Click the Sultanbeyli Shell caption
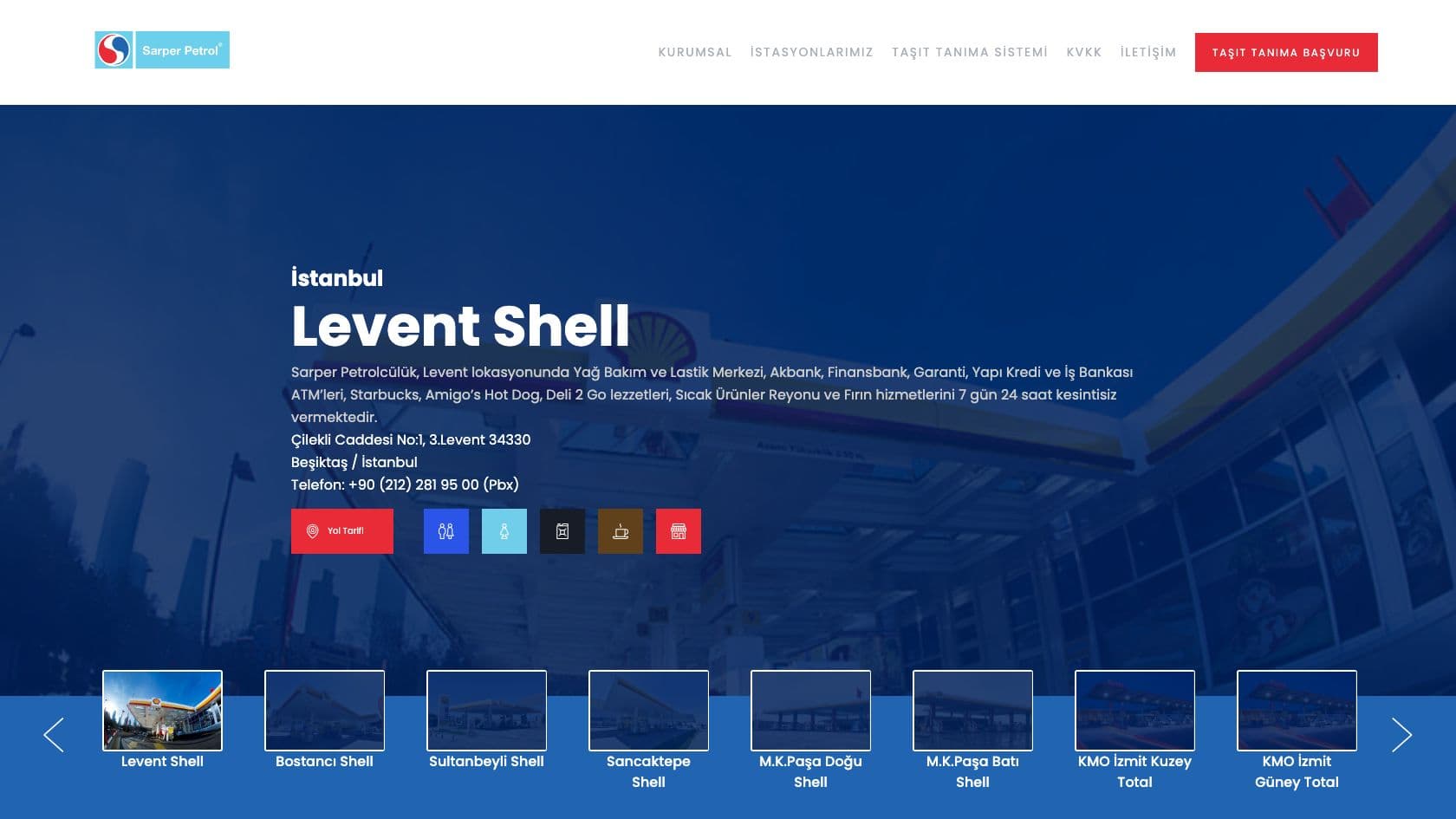The width and height of the screenshot is (1456, 819). click(x=486, y=761)
